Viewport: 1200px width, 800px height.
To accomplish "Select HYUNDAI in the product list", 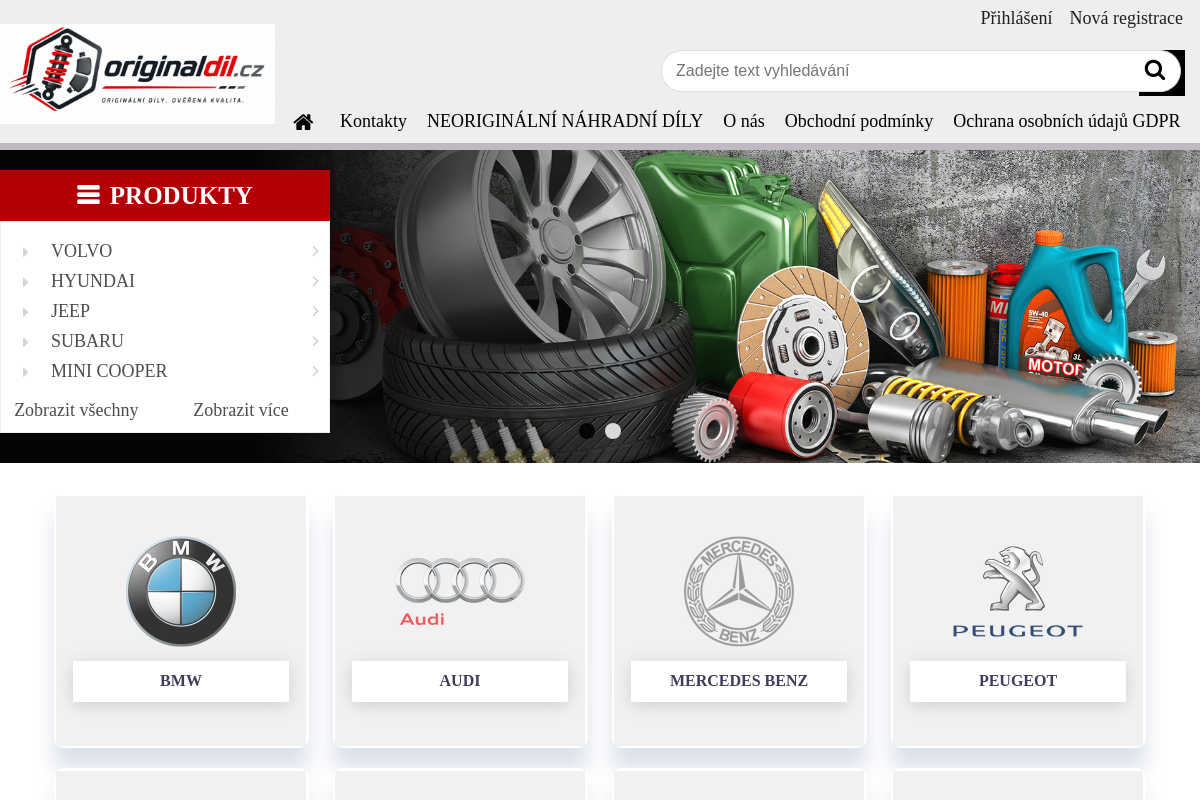I will click(x=93, y=281).
